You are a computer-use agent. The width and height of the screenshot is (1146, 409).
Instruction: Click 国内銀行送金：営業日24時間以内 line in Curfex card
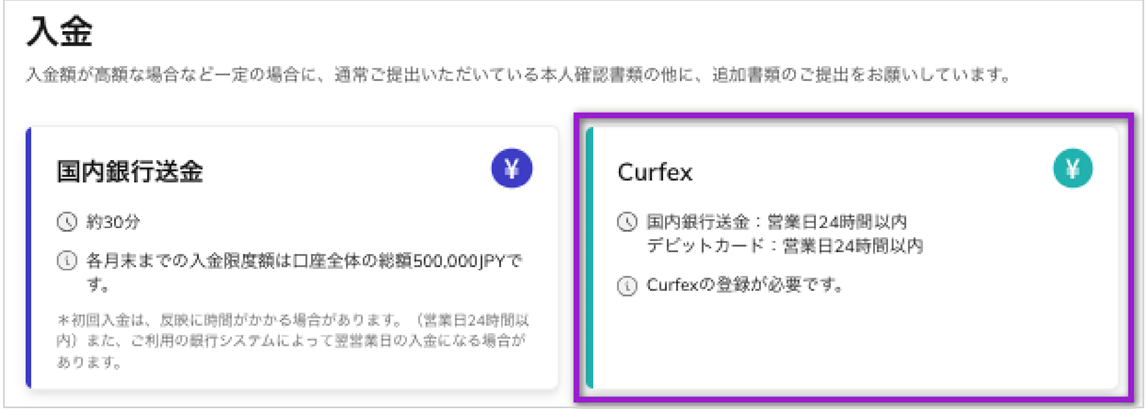point(778,221)
